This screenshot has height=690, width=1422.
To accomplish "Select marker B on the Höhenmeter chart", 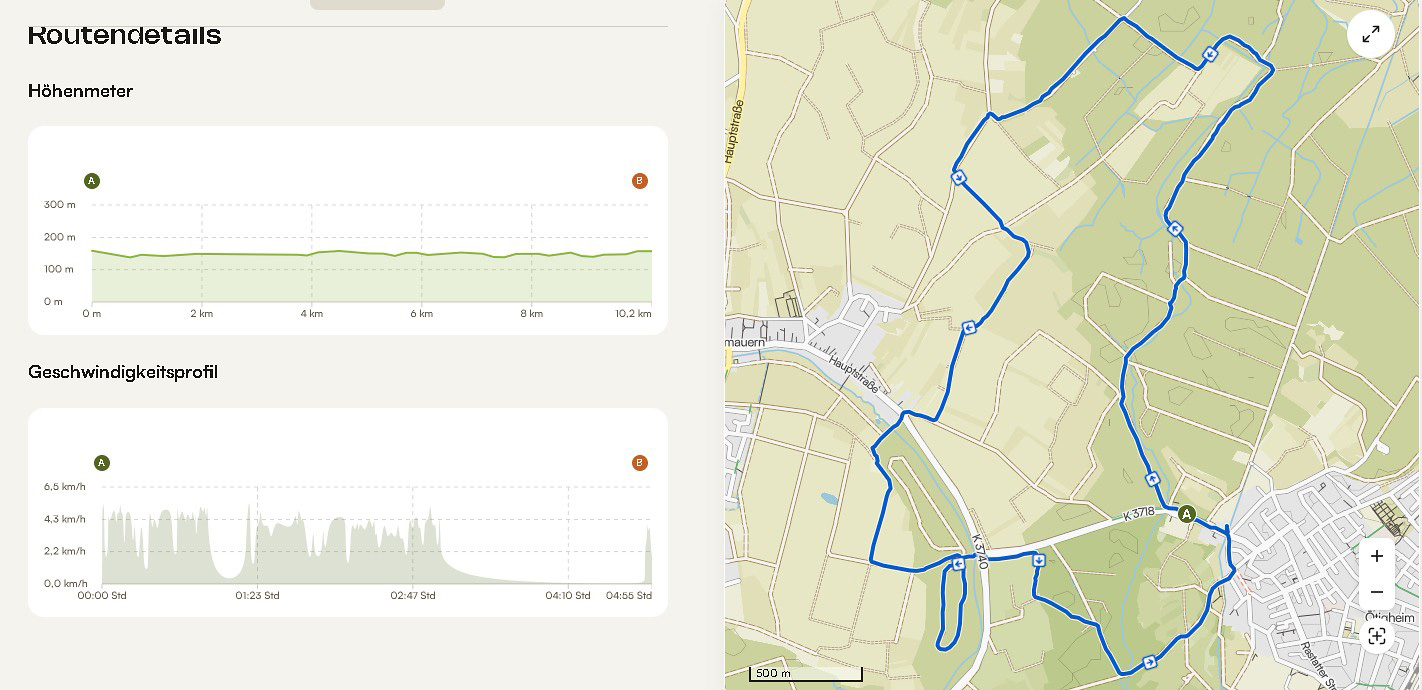I will 640,181.
